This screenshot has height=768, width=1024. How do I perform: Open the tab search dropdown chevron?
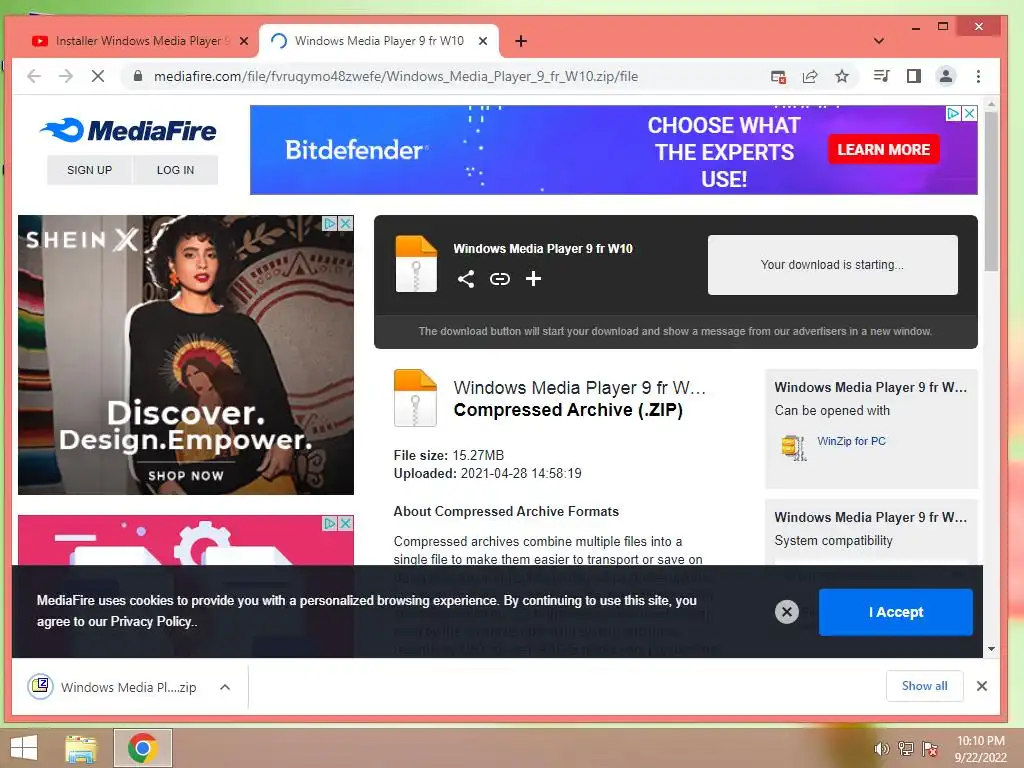tap(879, 41)
